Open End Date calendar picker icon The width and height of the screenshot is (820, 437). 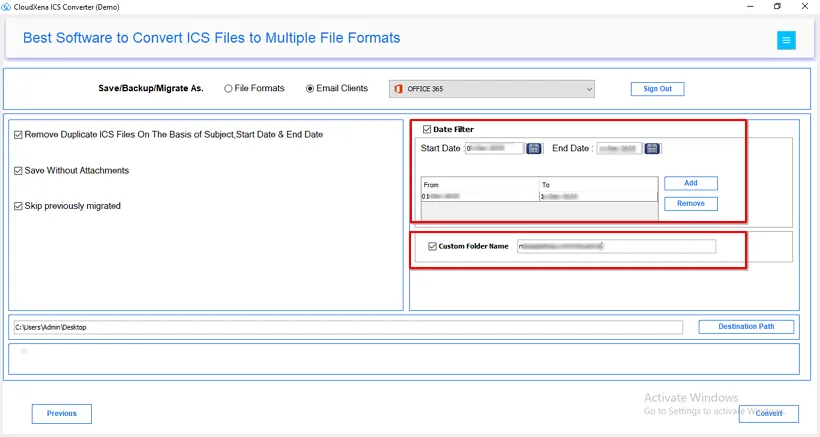click(652, 148)
